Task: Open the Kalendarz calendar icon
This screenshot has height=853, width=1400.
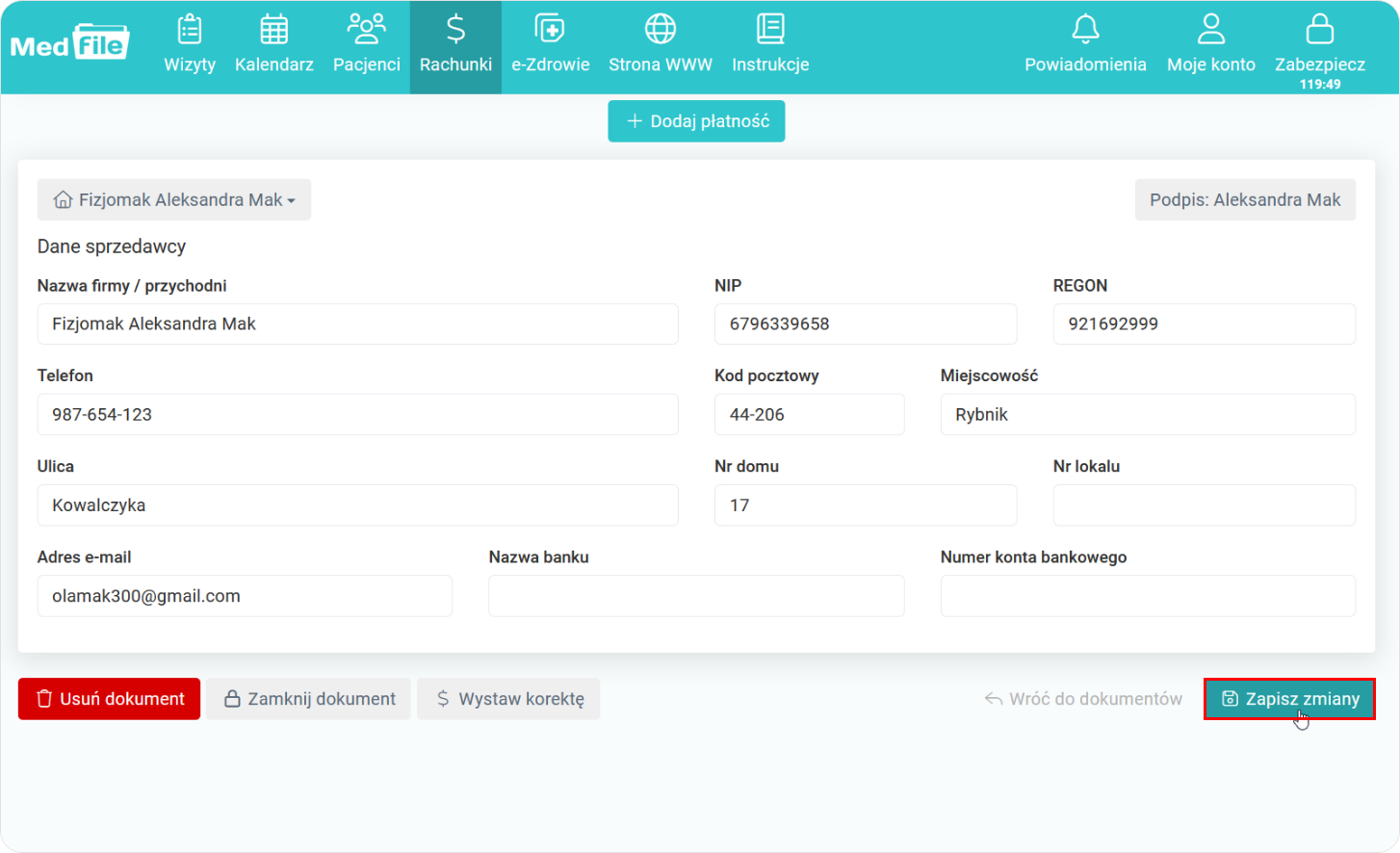Action: point(274,30)
